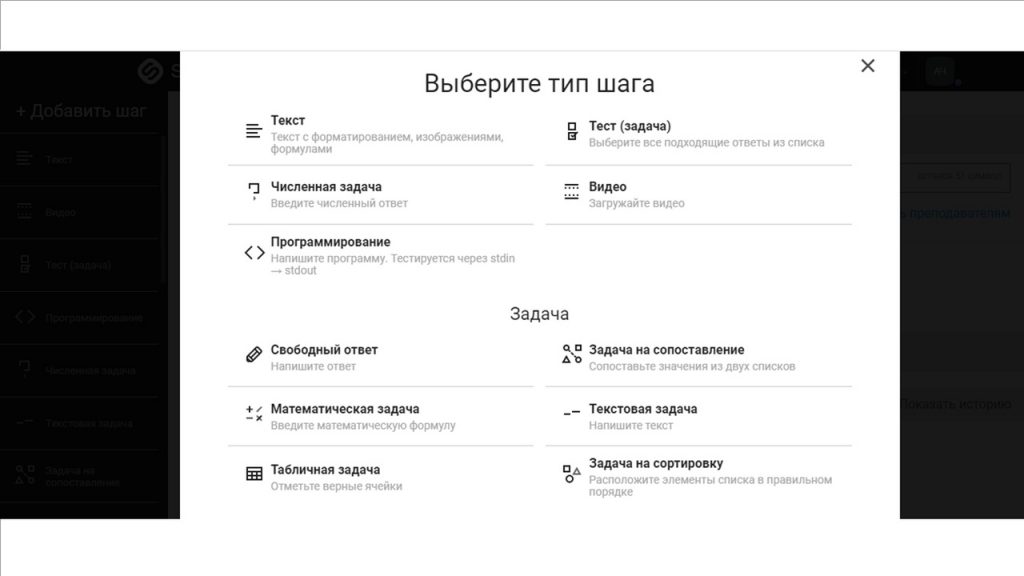The width and height of the screenshot is (1024, 576).
Task: Choose the Свободный ответ pencil icon
Action: [254, 352]
